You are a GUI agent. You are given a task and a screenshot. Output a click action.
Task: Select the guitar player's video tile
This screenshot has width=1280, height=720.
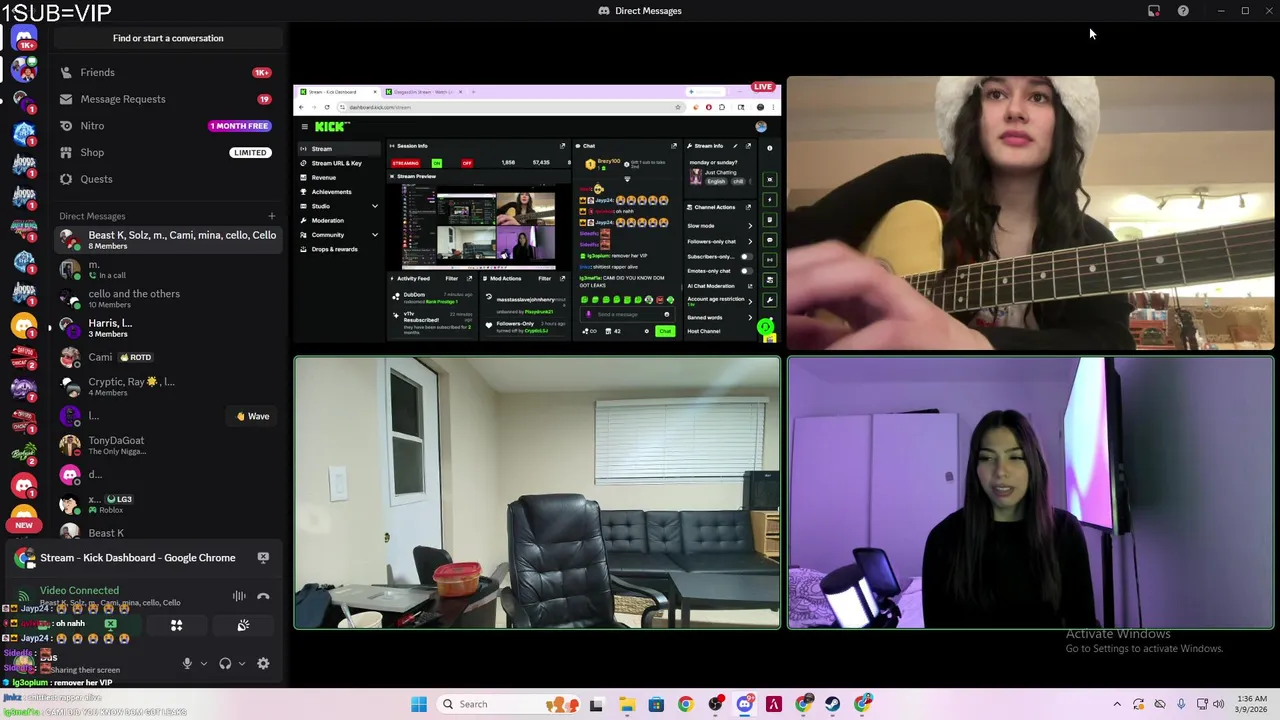[1031, 213]
